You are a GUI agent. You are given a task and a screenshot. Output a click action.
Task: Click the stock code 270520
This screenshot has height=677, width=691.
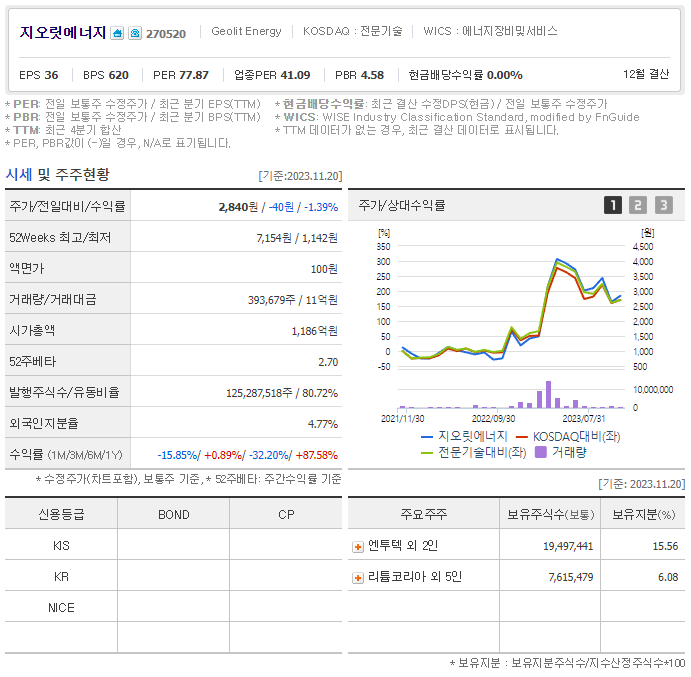166,34
